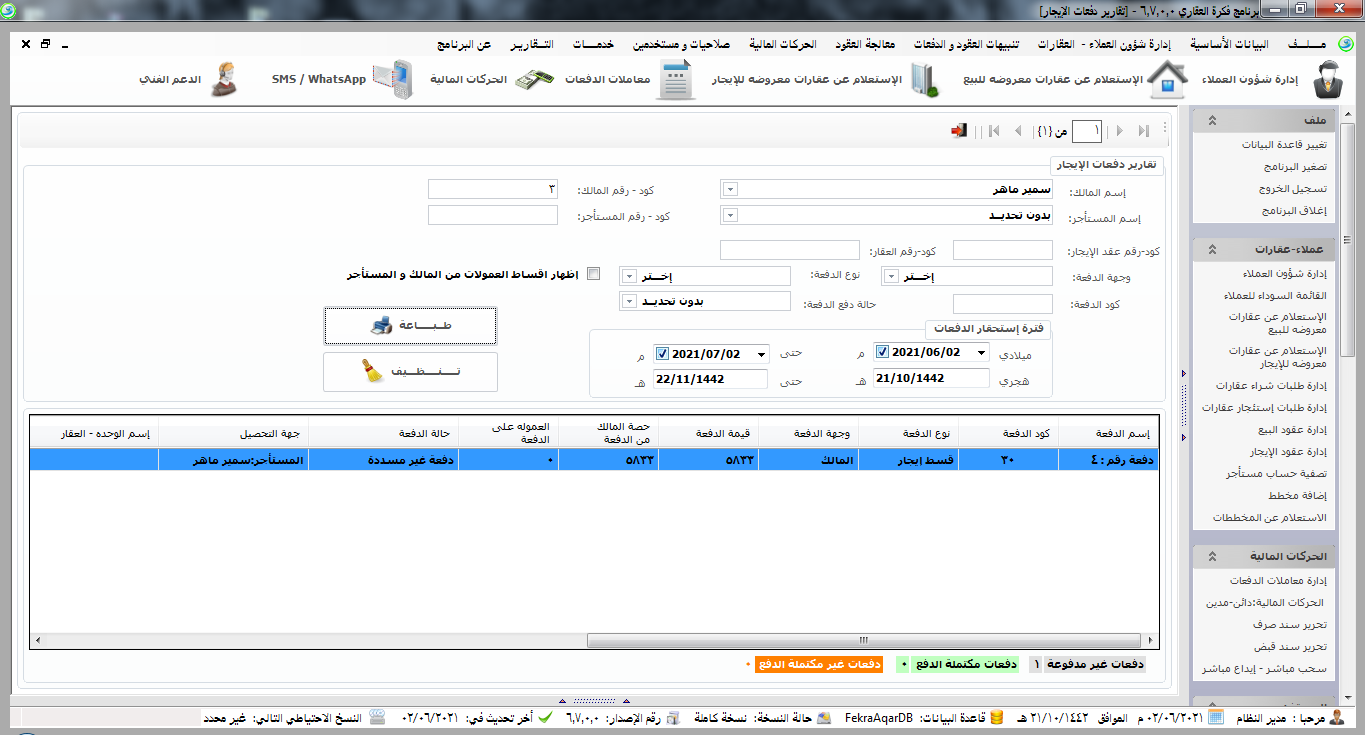Open معاملات الدفعات document icon
The width and height of the screenshot is (1365, 735).
(x=676, y=80)
